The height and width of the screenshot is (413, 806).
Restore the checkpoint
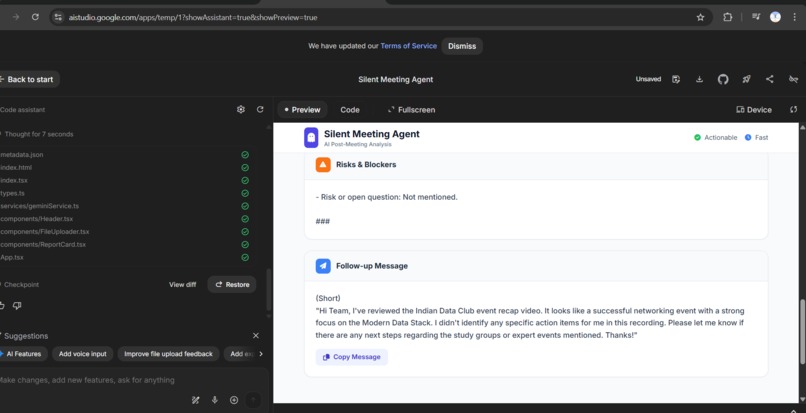point(232,284)
